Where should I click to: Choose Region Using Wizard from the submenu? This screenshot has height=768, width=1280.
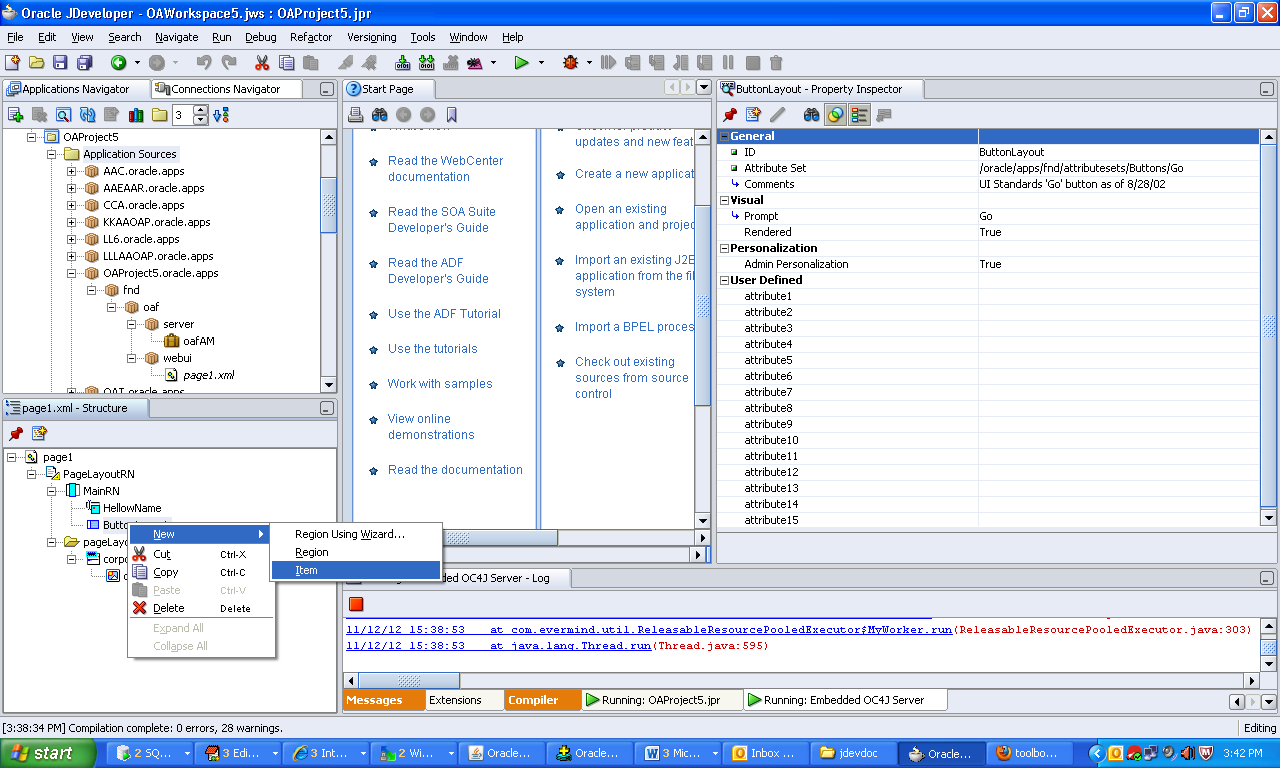349,534
